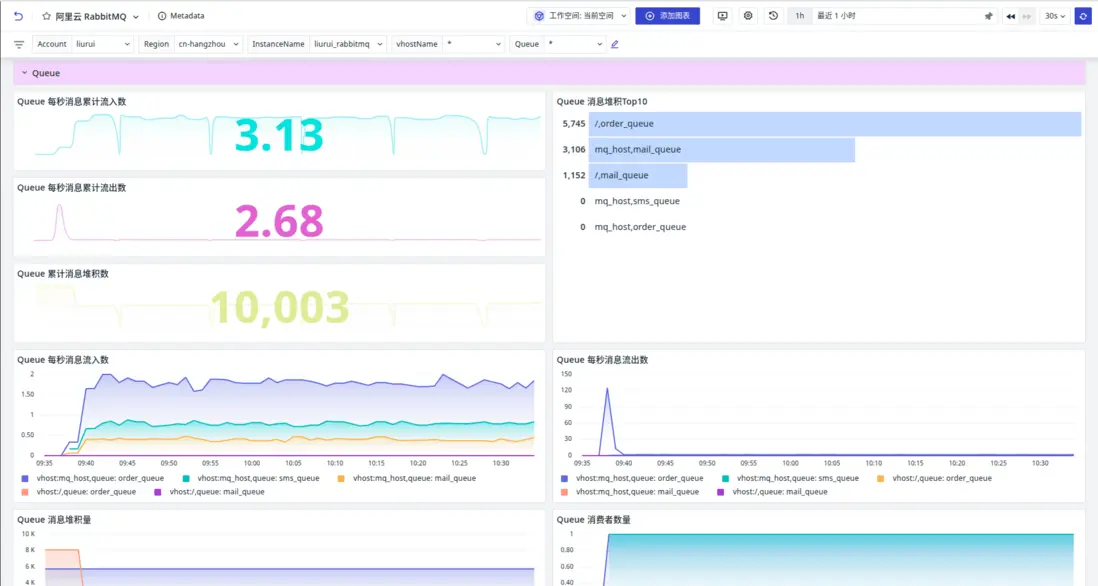The height and width of the screenshot is (586, 1098).
Task: Open the display/TV mode icon
Action: pyautogui.click(x=723, y=16)
